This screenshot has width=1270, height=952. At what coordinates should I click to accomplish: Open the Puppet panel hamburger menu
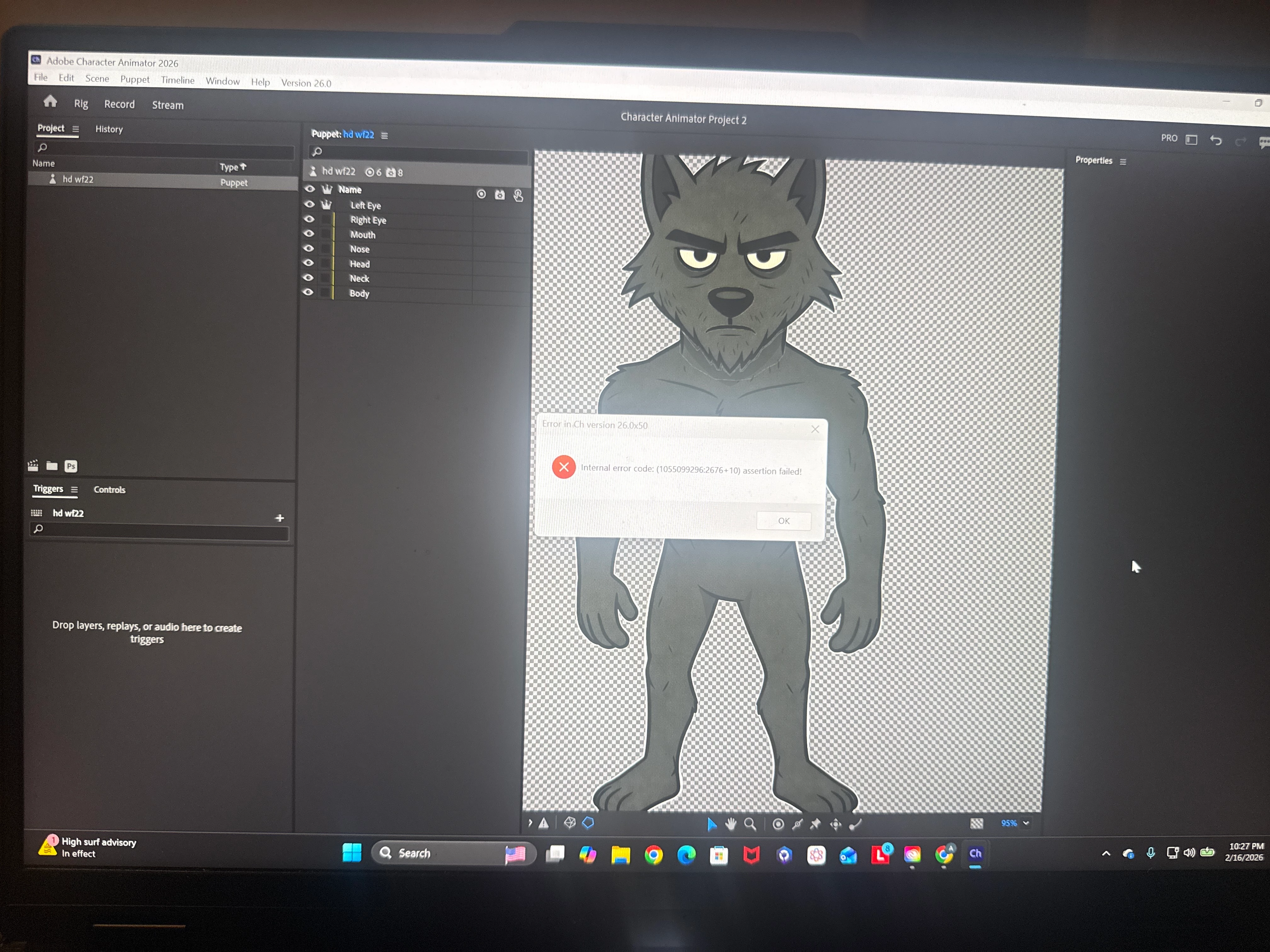pos(385,135)
